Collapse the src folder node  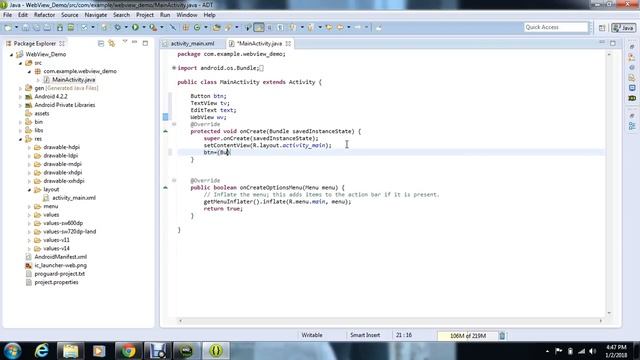[x=20, y=63]
